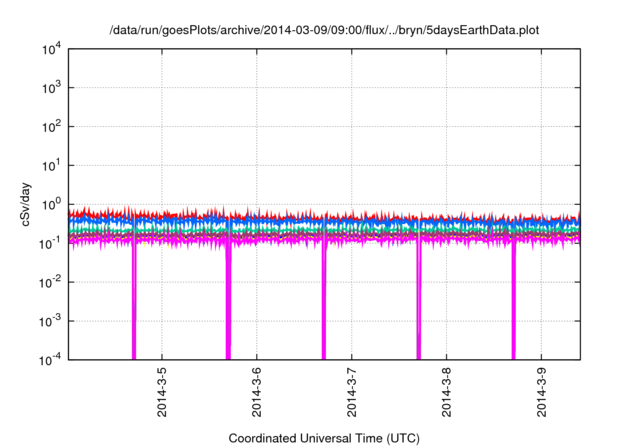This screenshot has width=640, height=448.
Task: Click the magenta dropout spike before 2014-3-9
Action: (x=513, y=300)
